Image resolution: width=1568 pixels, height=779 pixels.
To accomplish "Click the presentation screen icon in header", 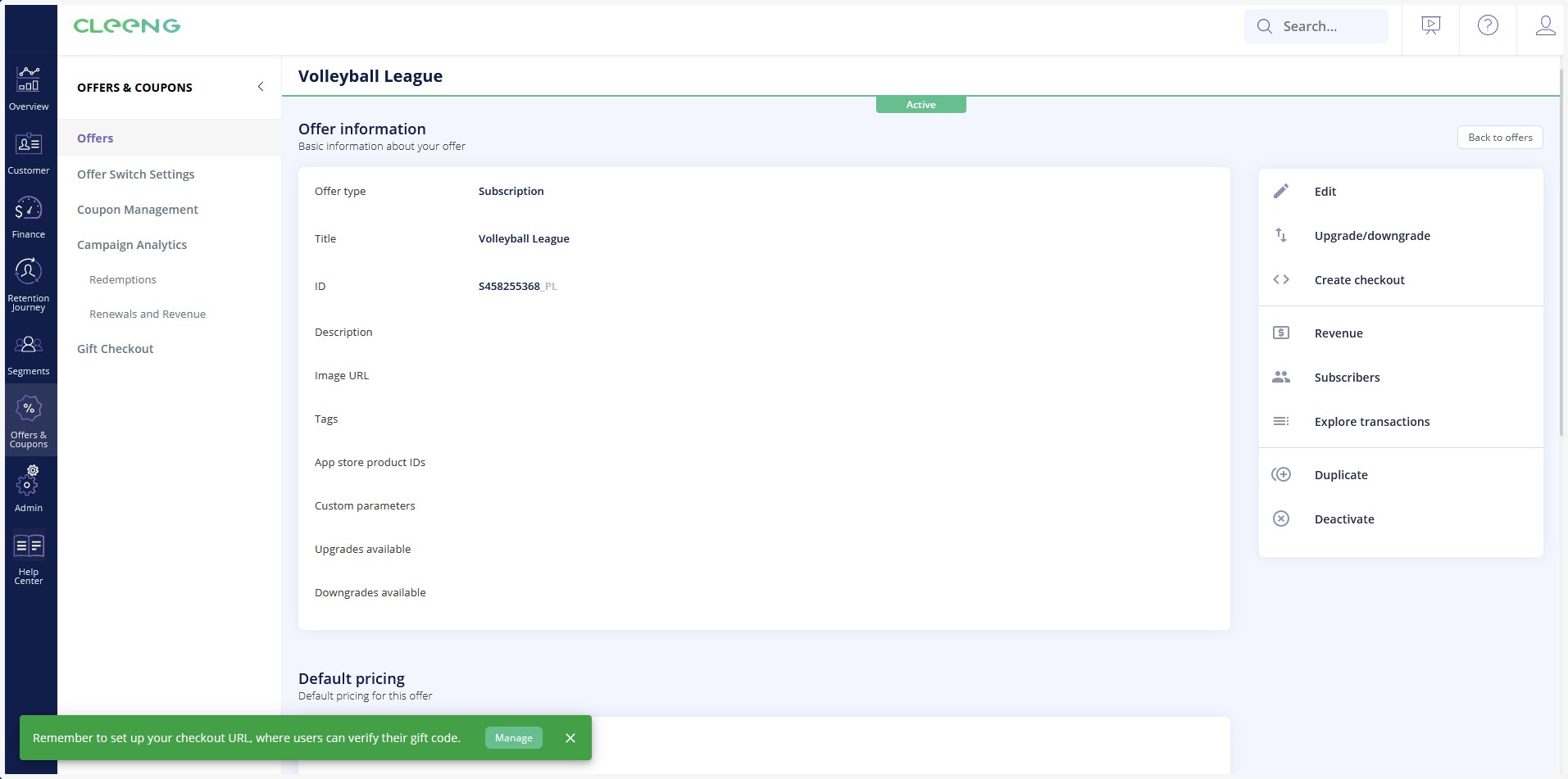I will coord(1431,26).
